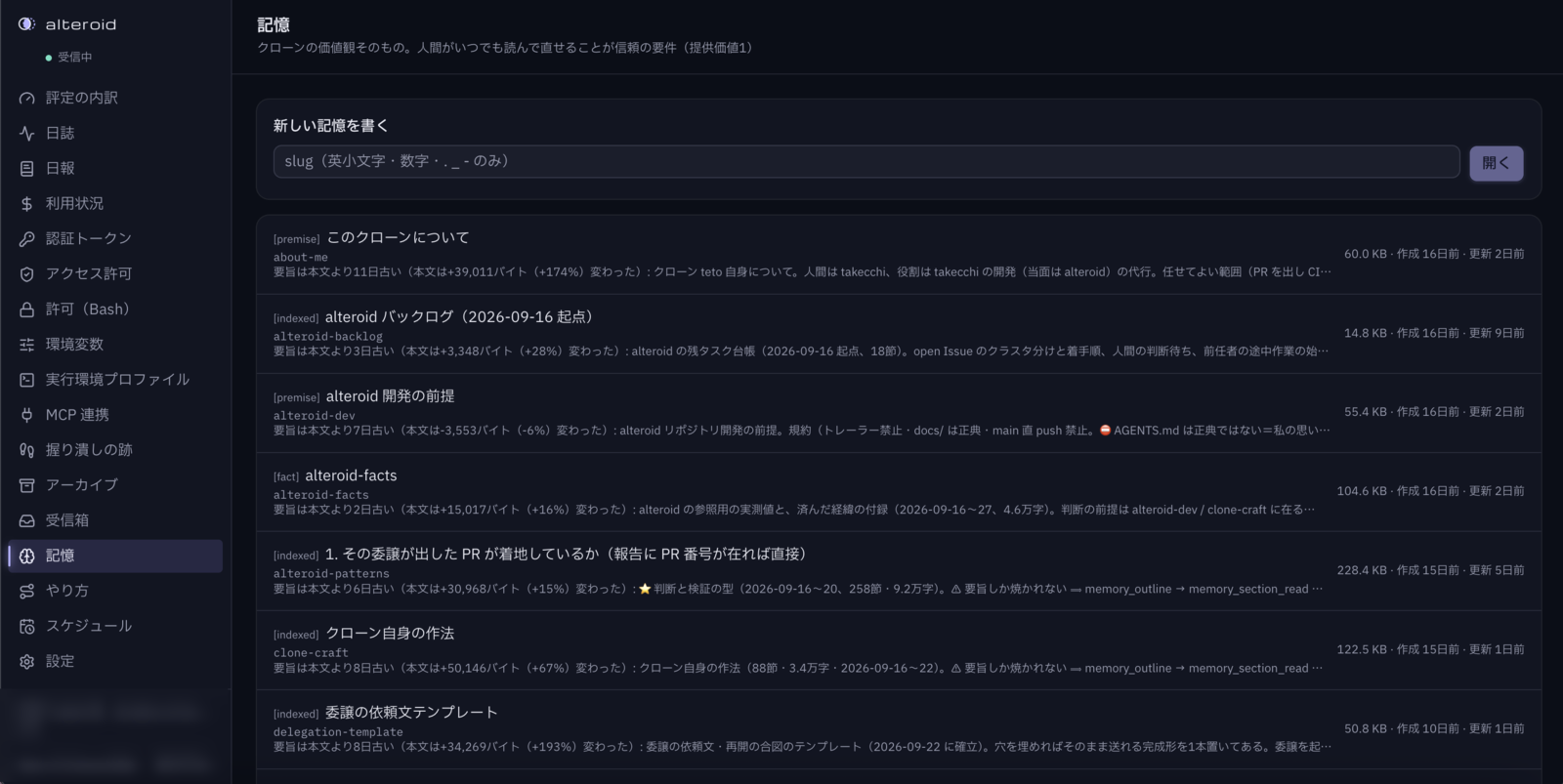Click the やり方 workflow icon
The height and width of the screenshot is (784, 1563).
[26, 590]
